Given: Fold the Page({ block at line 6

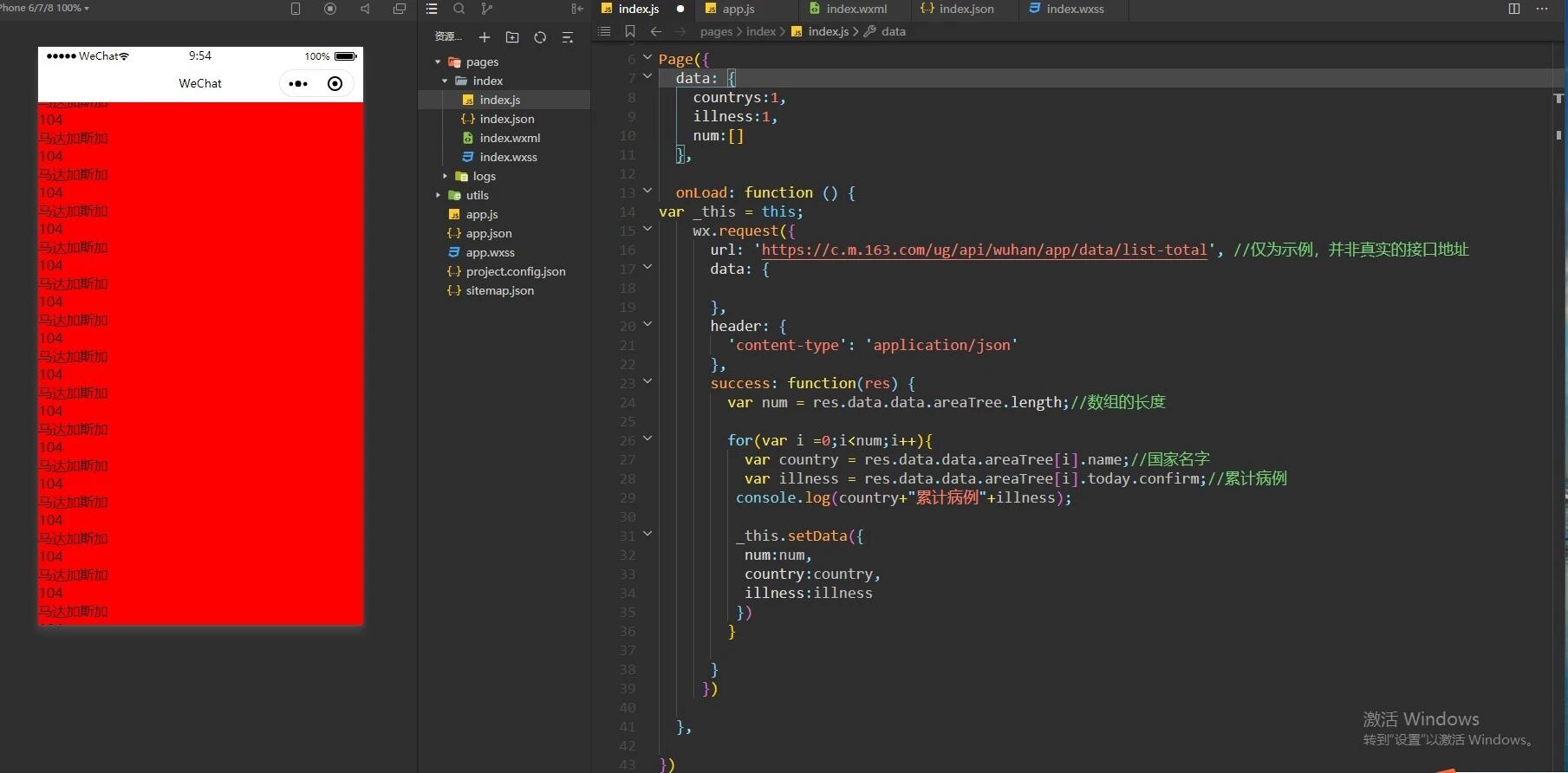Looking at the screenshot, I should 647,58.
